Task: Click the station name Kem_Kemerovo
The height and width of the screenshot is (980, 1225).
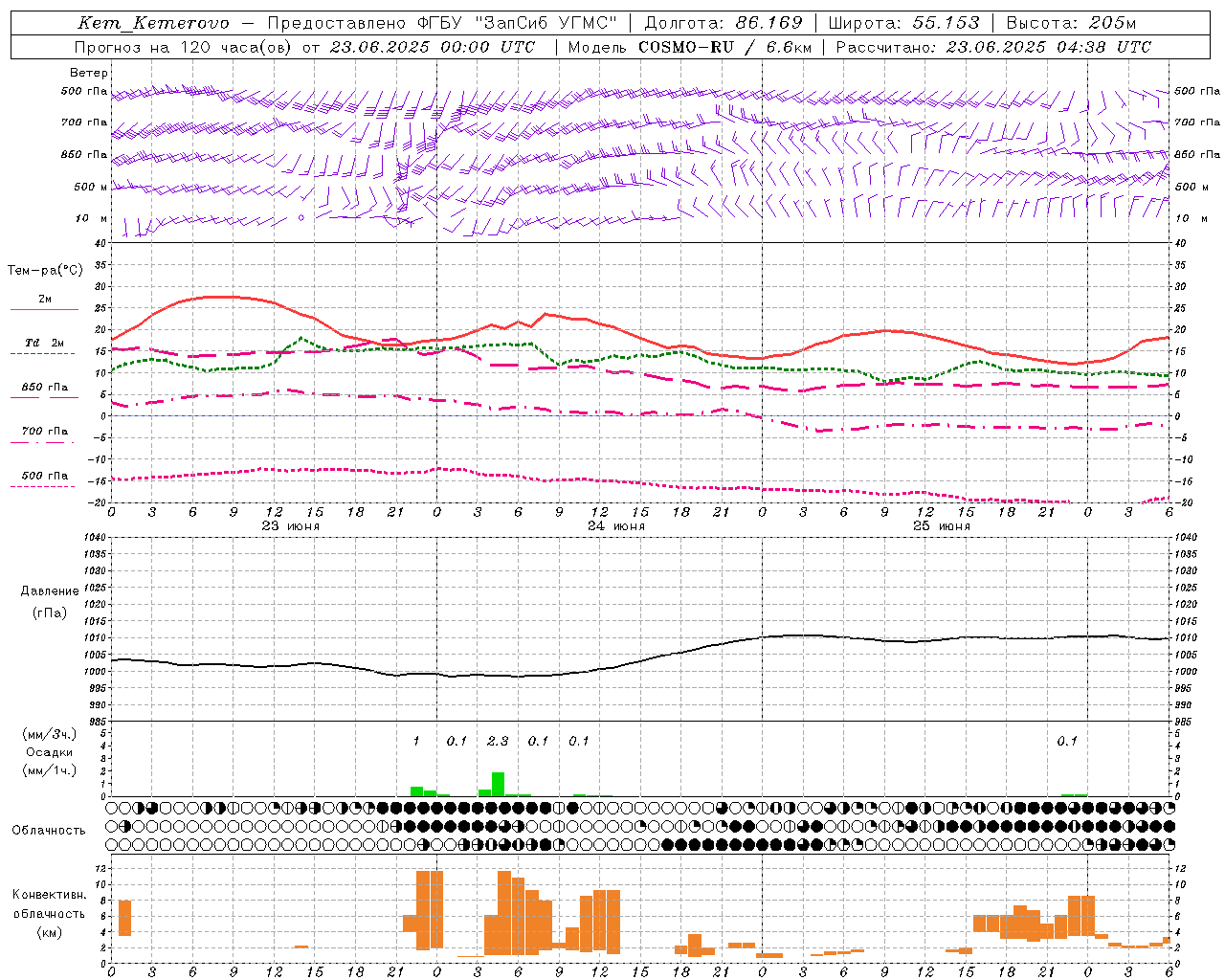Action: (x=153, y=23)
